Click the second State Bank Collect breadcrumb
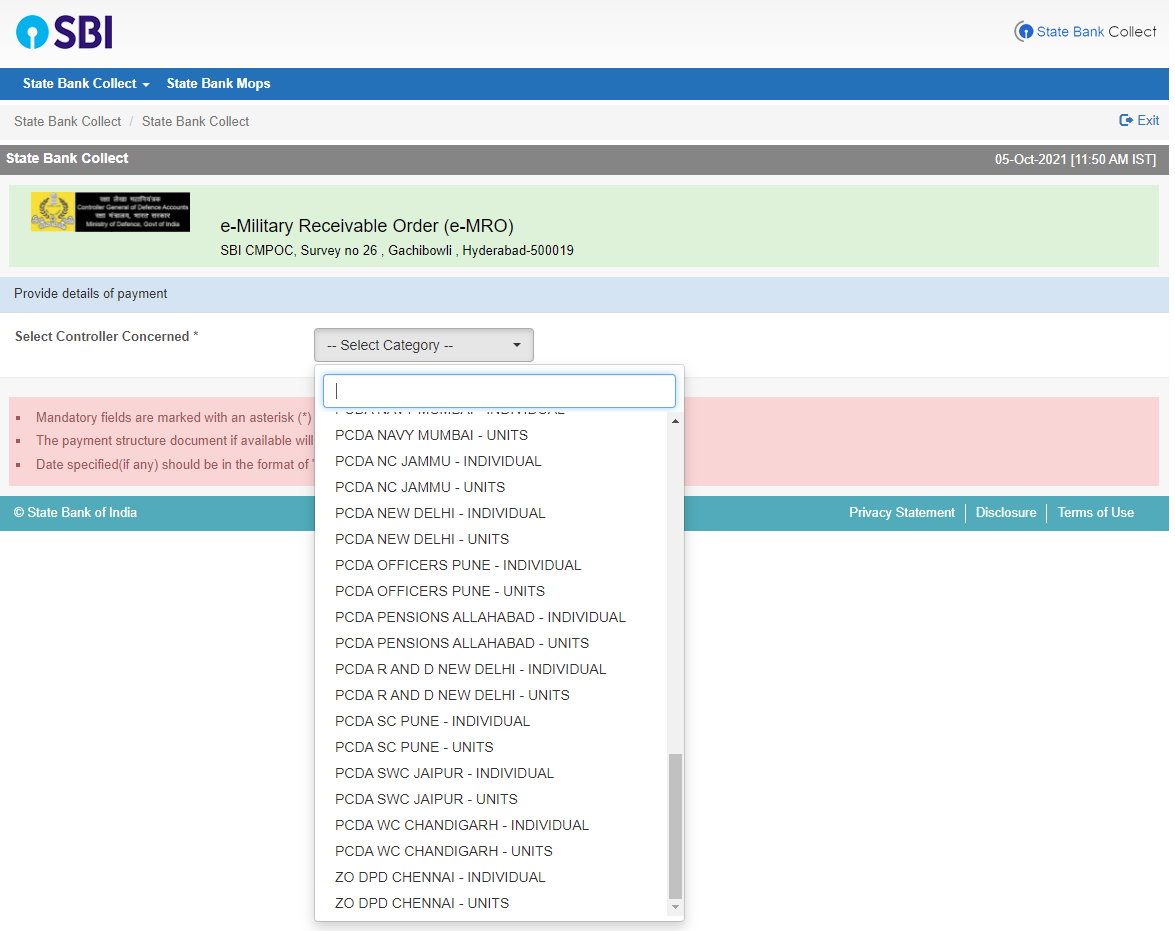Screen dimensions: 1175x931 [x=196, y=121]
